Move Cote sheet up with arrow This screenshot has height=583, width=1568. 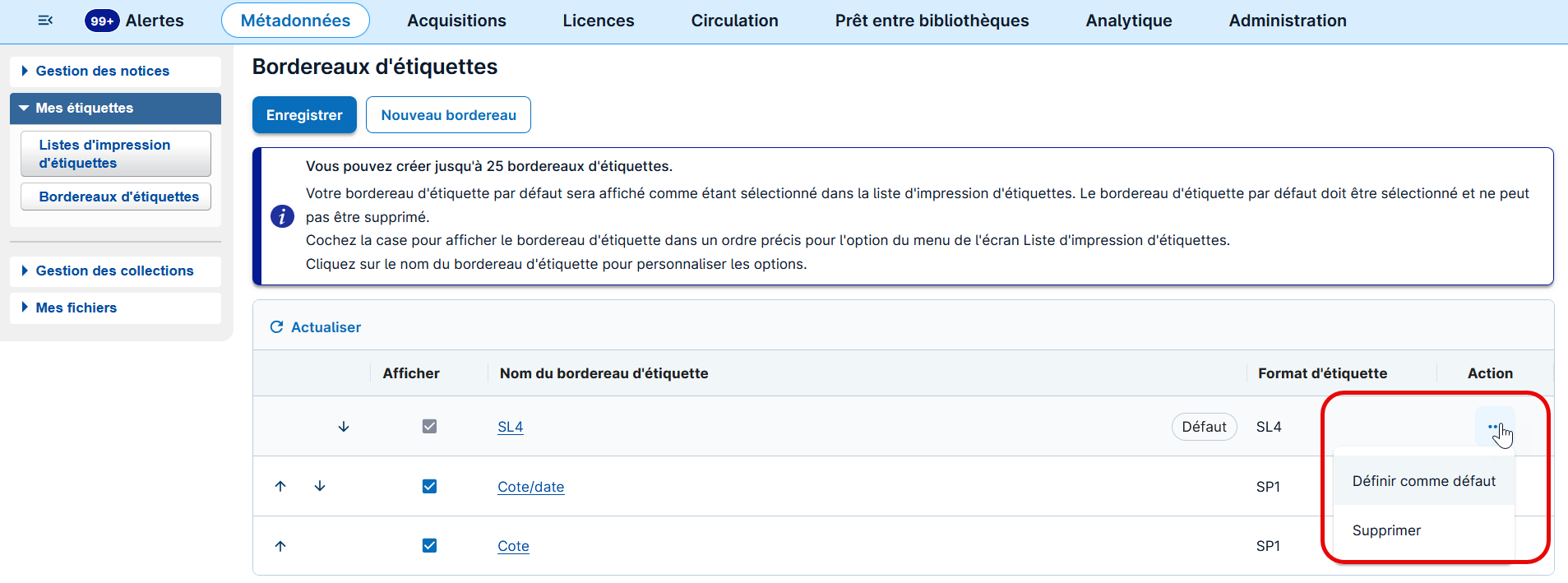pyautogui.click(x=280, y=546)
